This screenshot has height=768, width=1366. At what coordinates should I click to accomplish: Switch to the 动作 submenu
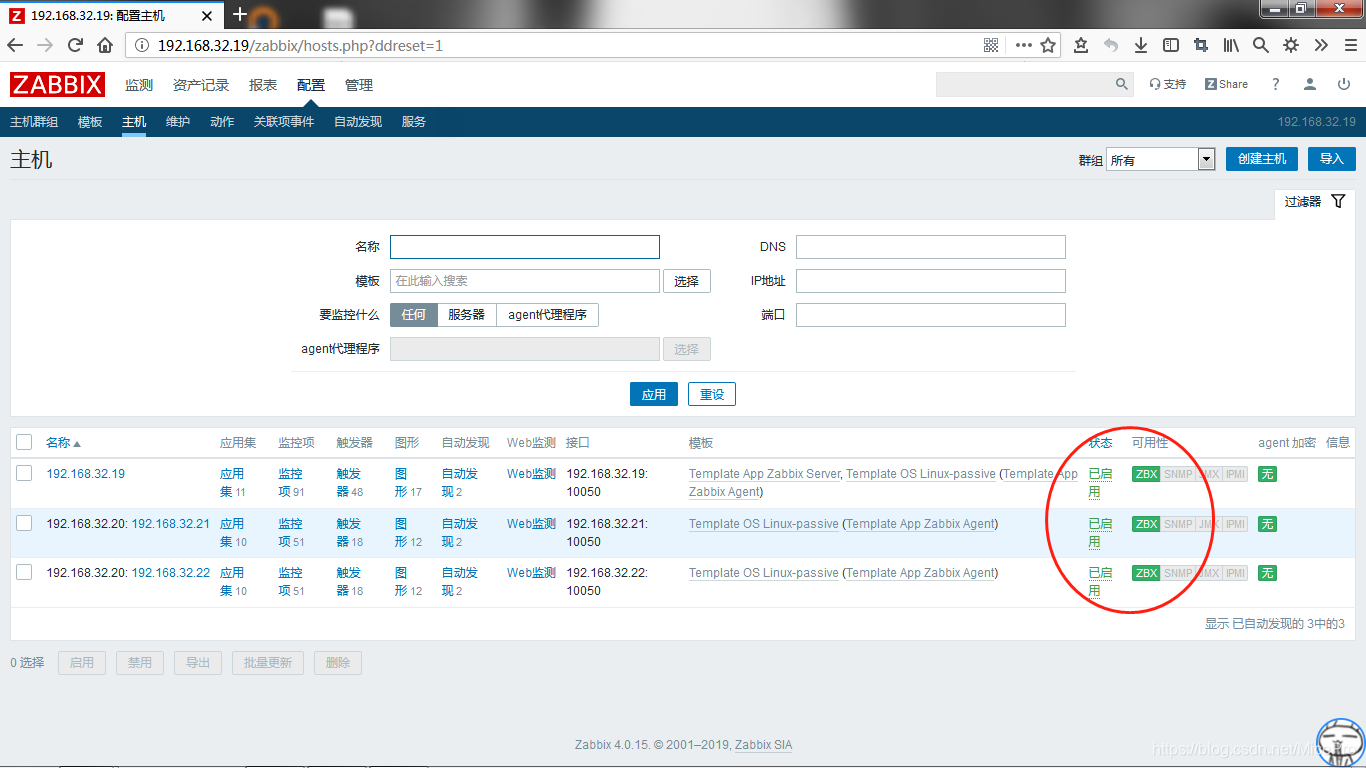click(x=222, y=122)
